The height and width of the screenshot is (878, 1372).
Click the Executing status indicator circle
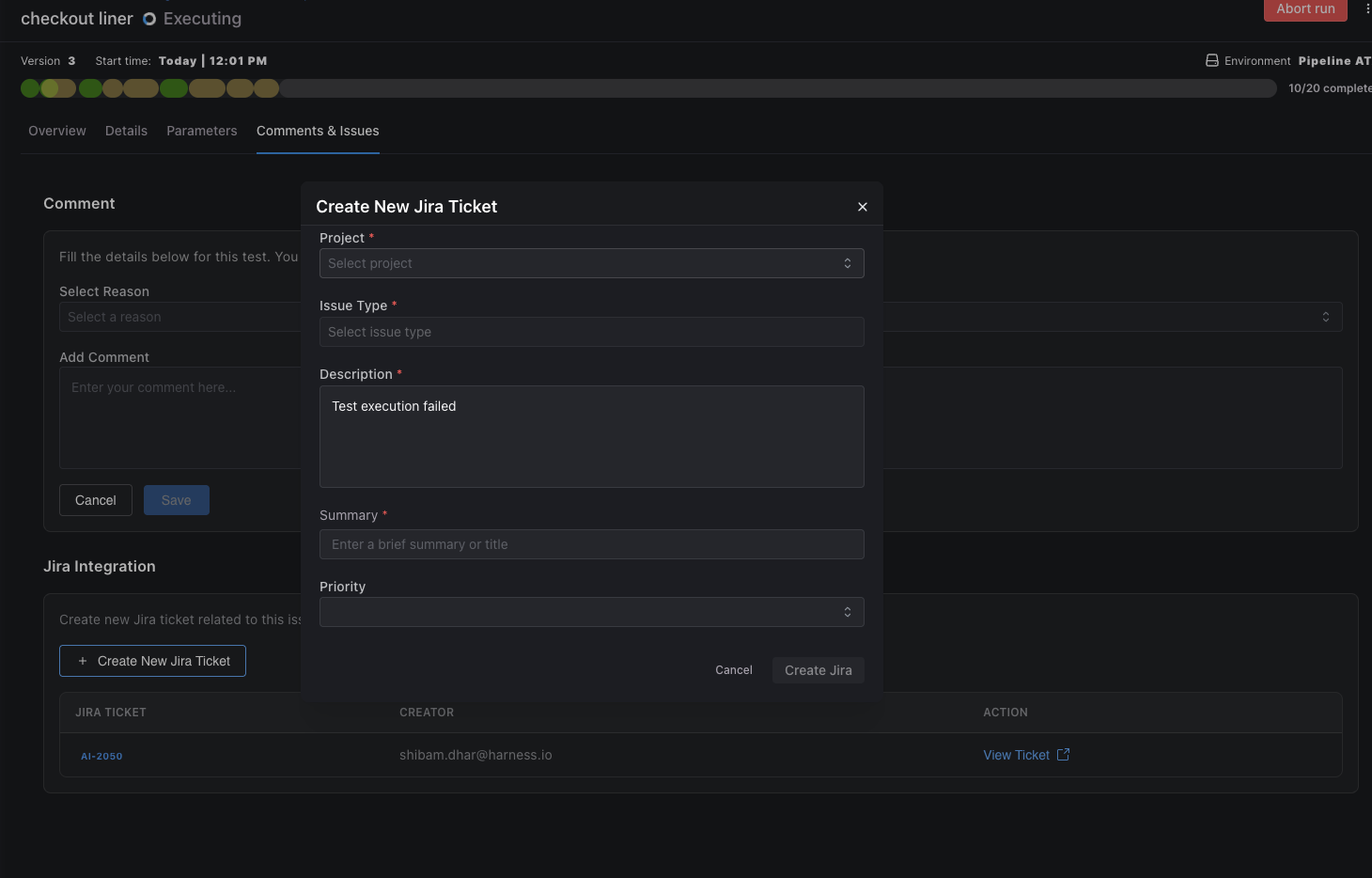pos(148,18)
